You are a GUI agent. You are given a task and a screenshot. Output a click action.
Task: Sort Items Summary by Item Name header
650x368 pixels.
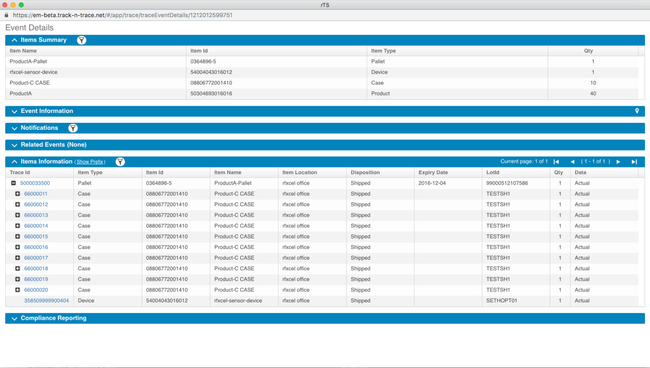click(x=23, y=51)
